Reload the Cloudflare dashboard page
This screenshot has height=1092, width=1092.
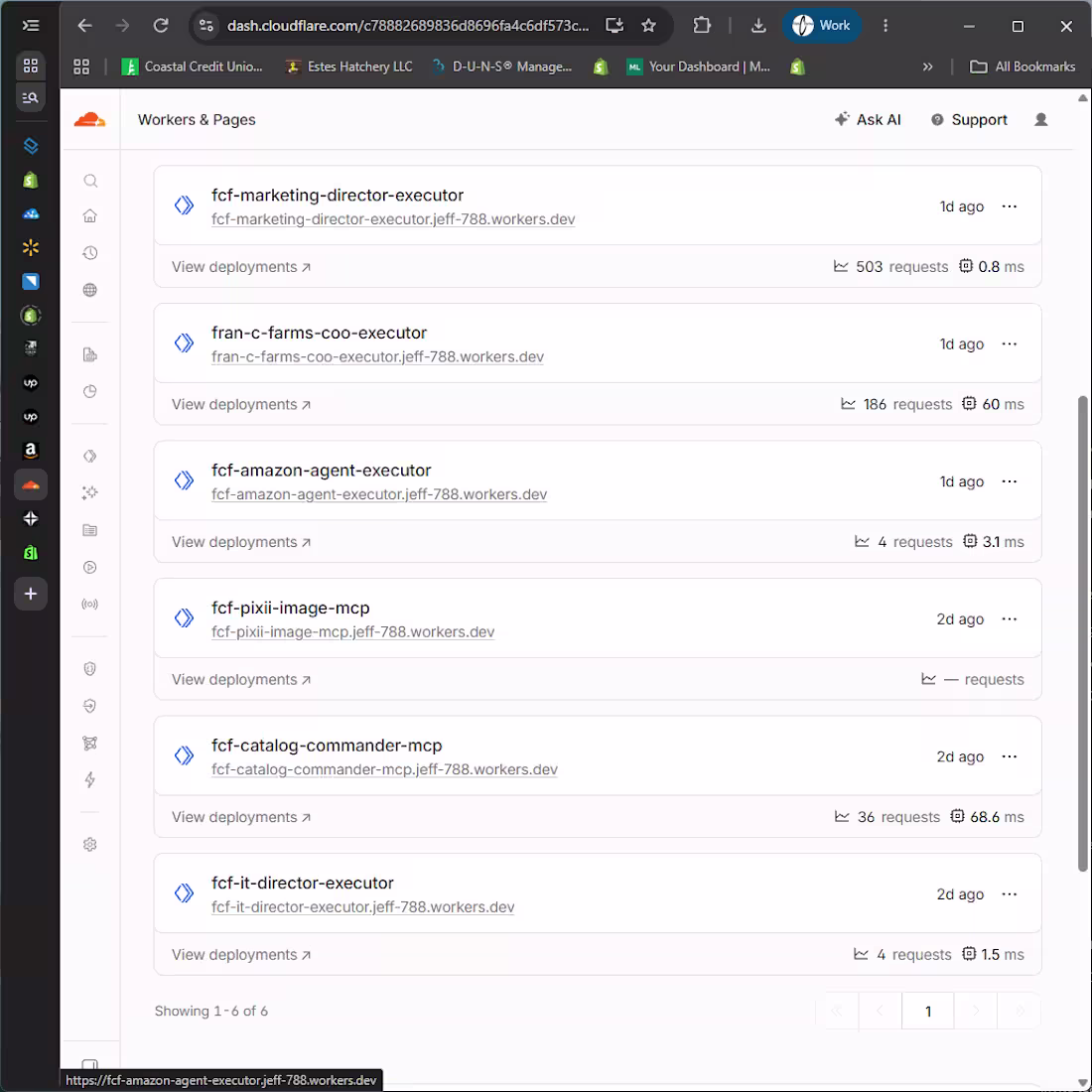(161, 26)
